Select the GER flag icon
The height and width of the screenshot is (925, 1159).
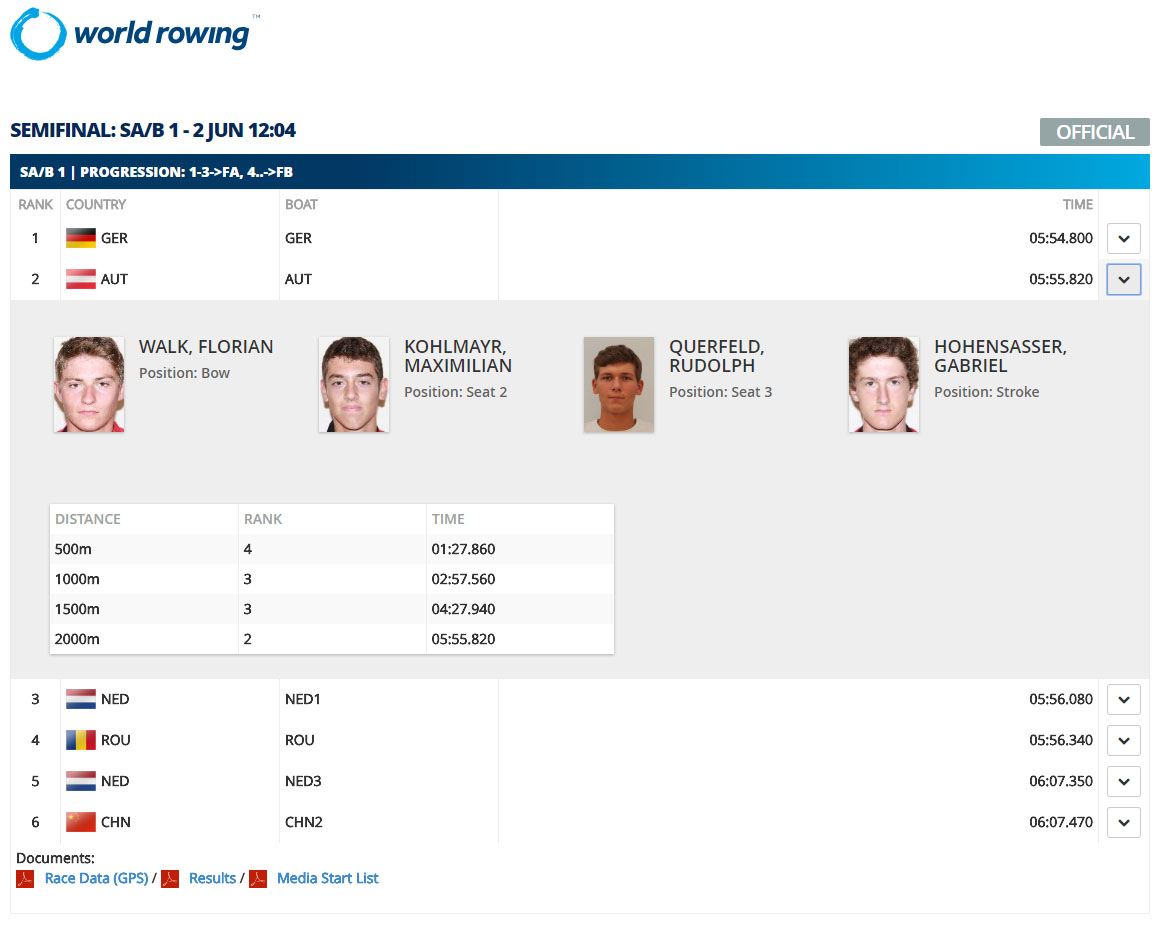pos(79,238)
